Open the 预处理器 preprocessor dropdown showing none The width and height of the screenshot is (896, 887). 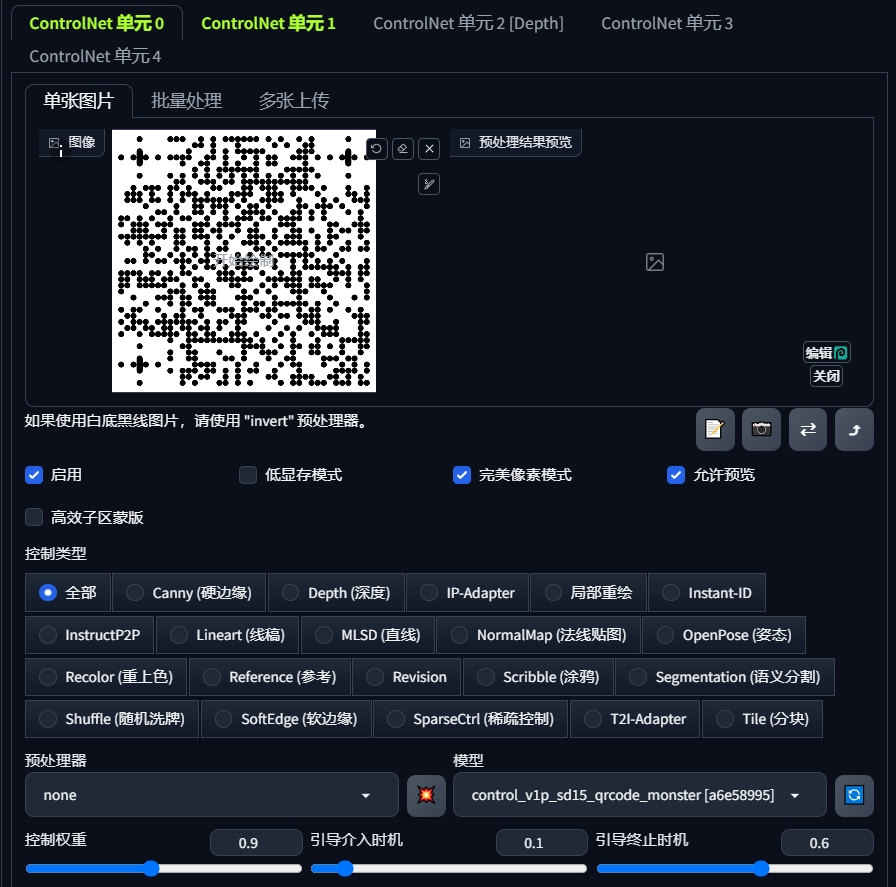click(x=211, y=795)
